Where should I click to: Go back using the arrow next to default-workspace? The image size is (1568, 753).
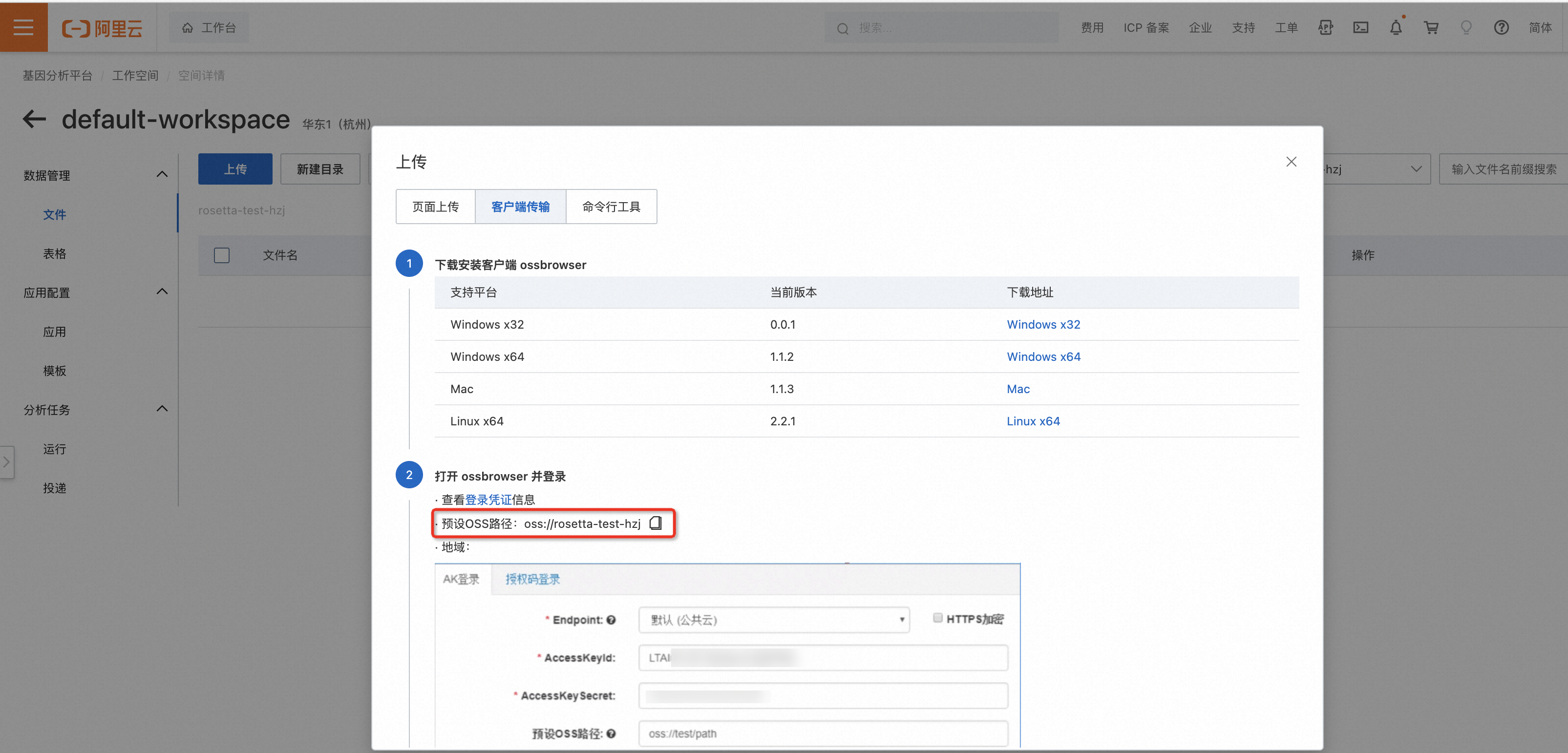[x=35, y=119]
